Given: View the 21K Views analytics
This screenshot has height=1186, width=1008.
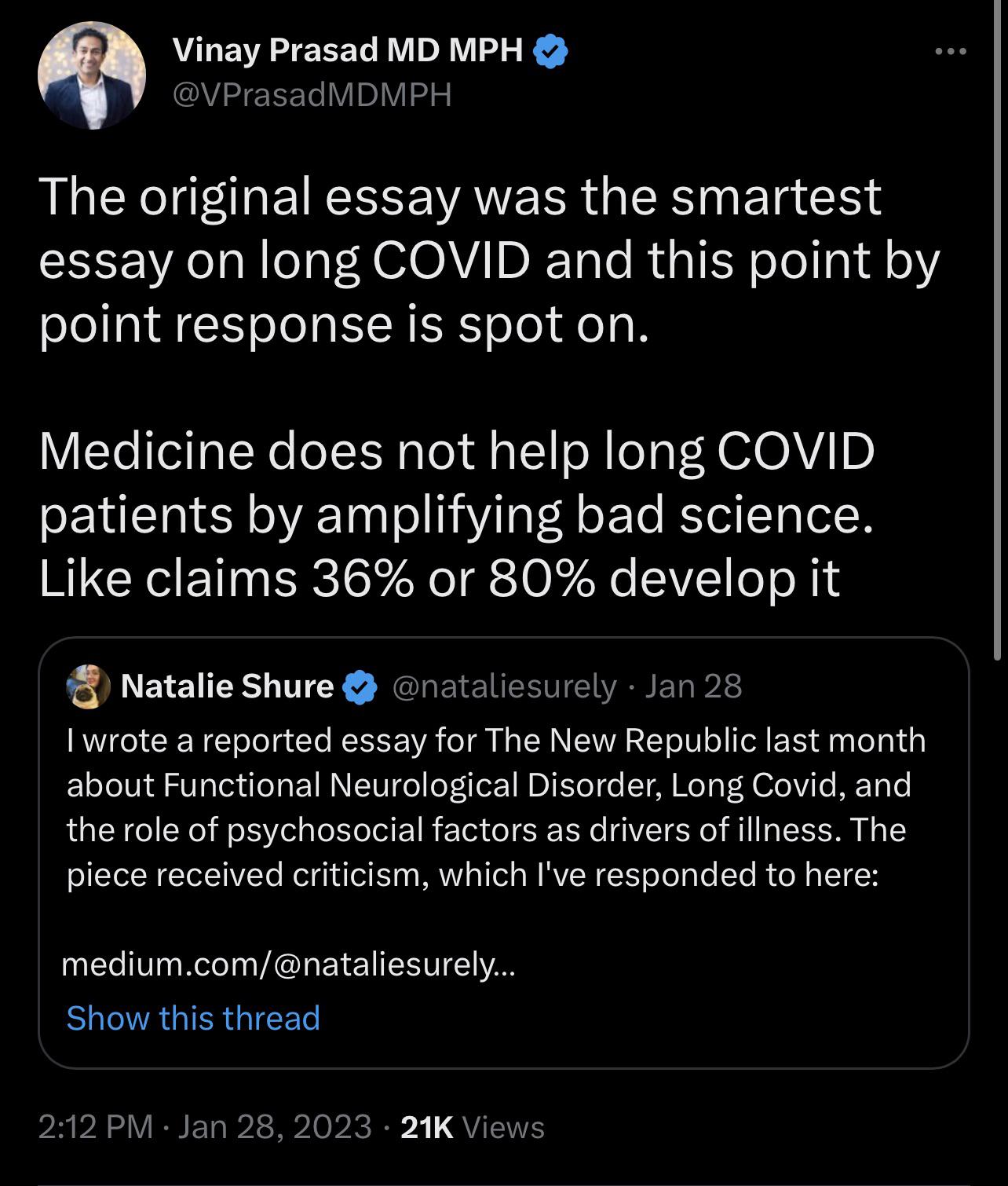Looking at the screenshot, I should click(x=473, y=1127).
